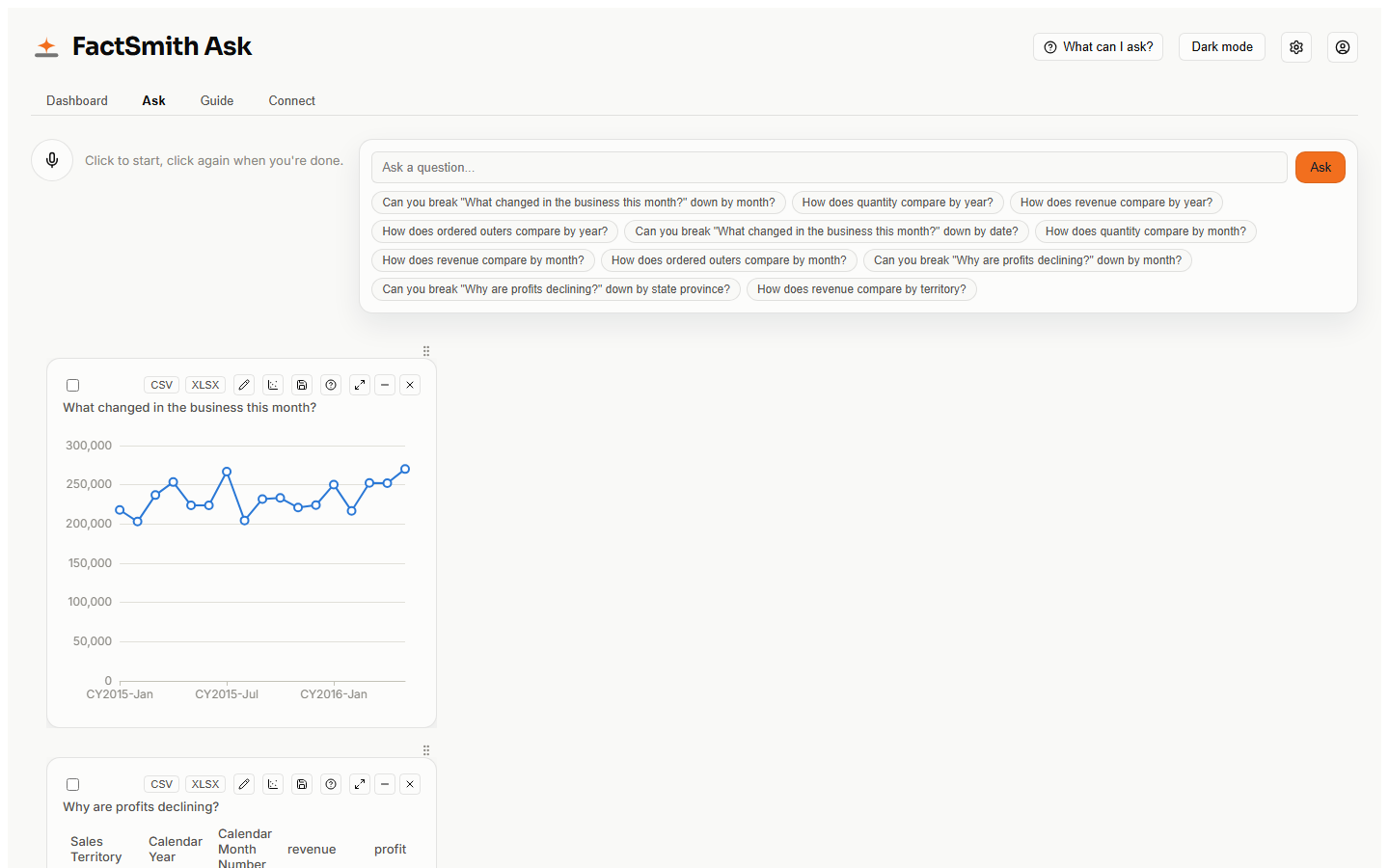
Task: Open help for 'What changed' card
Action: tap(331, 385)
